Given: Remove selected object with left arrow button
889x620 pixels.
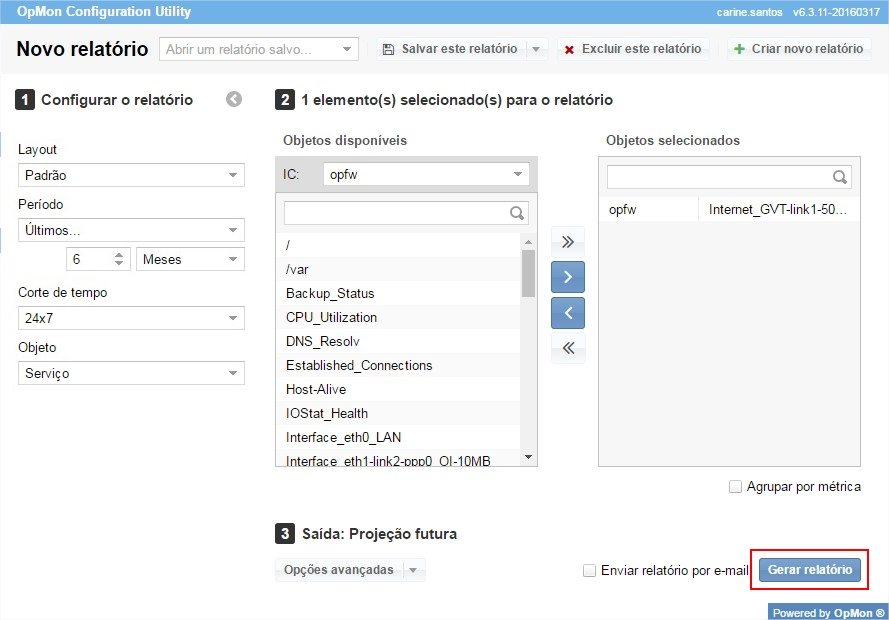Looking at the screenshot, I should pyautogui.click(x=568, y=313).
